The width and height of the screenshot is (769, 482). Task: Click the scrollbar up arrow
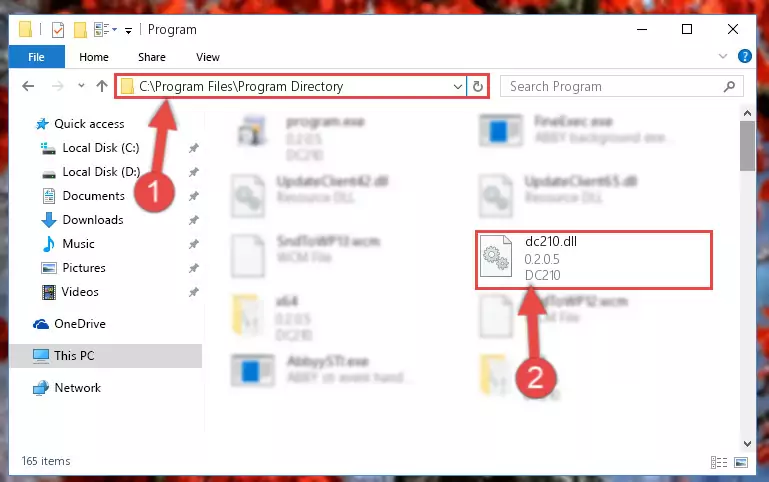pos(747,113)
